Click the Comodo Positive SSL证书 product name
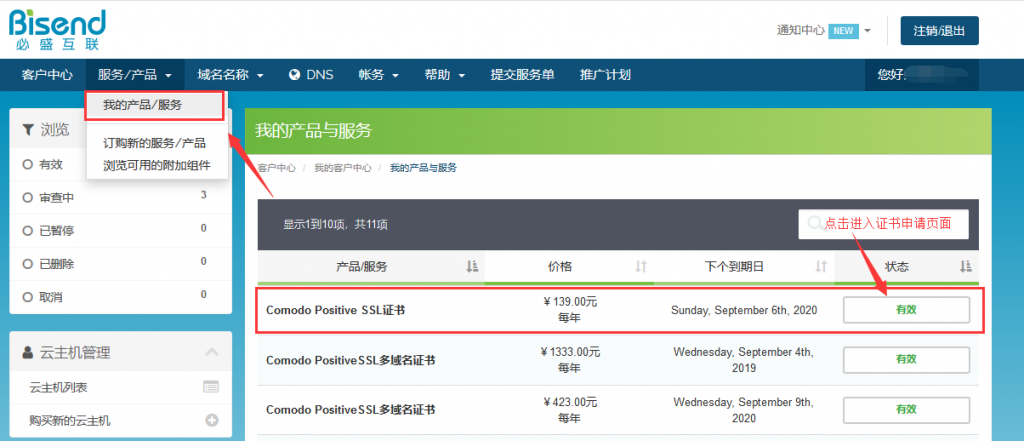The height and width of the screenshot is (441, 1024). pyautogui.click(x=335, y=310)
